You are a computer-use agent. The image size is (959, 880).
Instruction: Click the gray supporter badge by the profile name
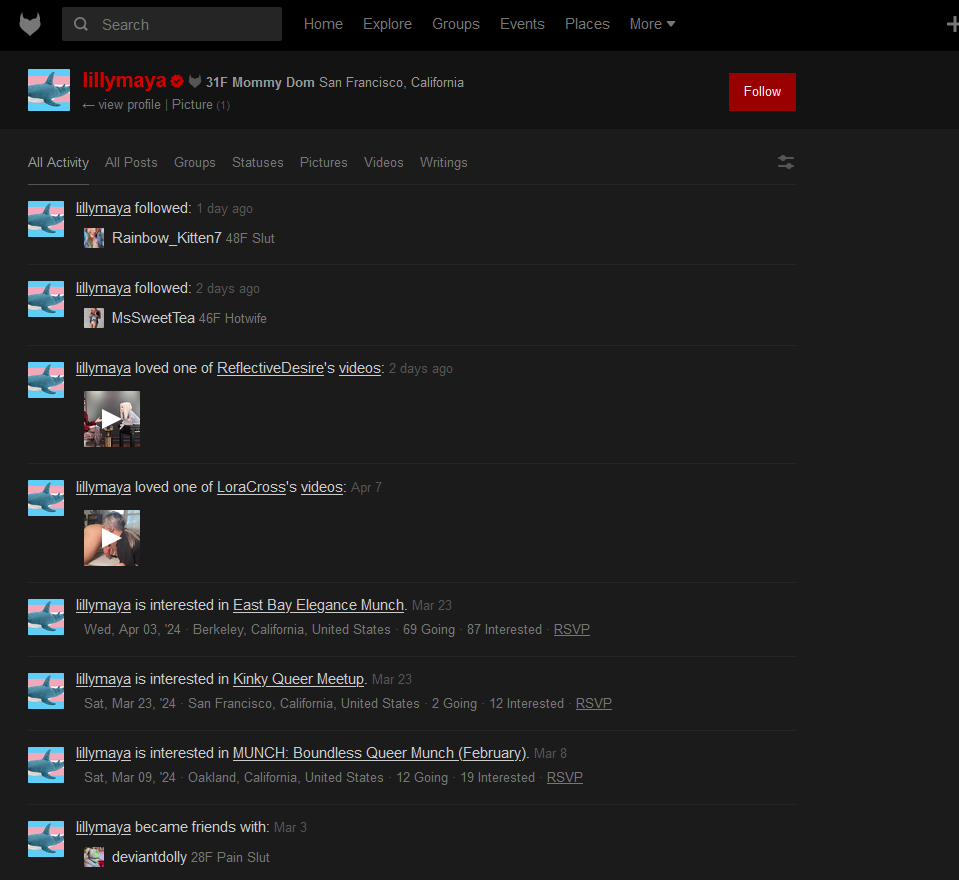194,81
